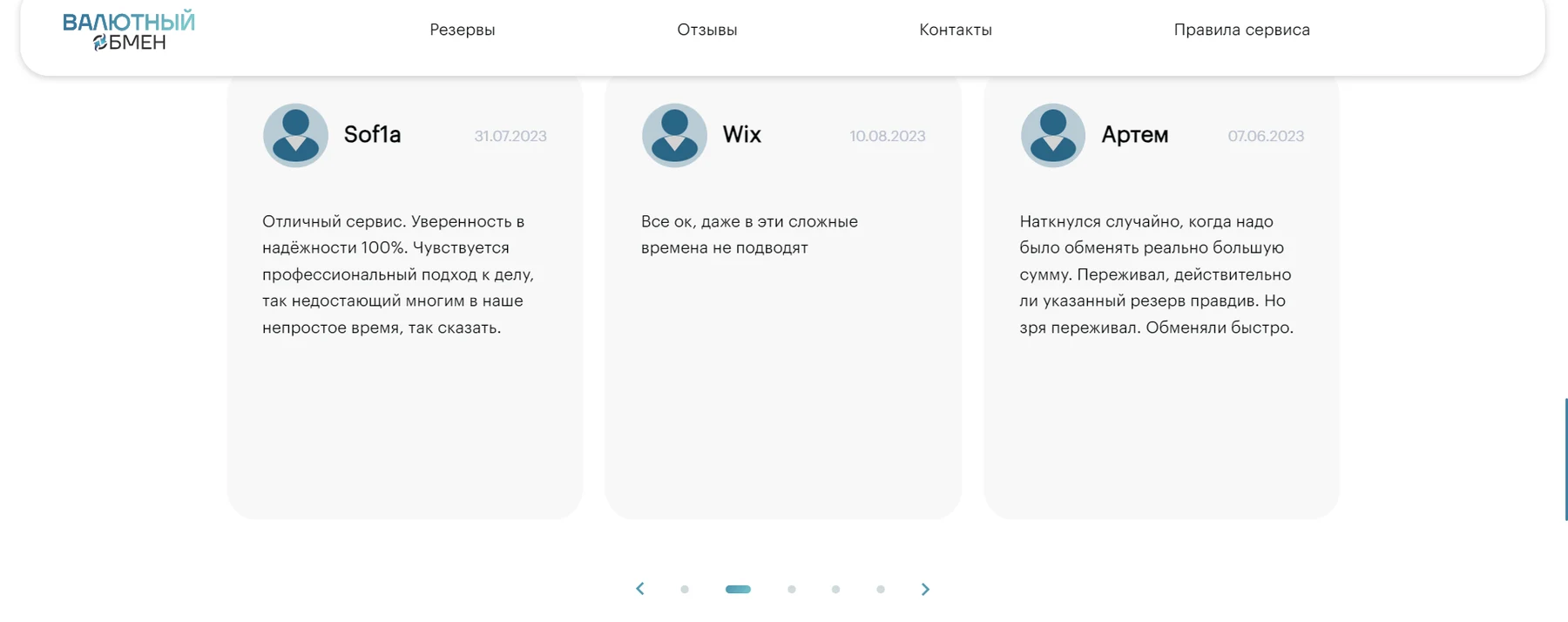Click Wix's user avatar icon
Viewport: 1568px width, 622px height.
[x=674, y=135]
